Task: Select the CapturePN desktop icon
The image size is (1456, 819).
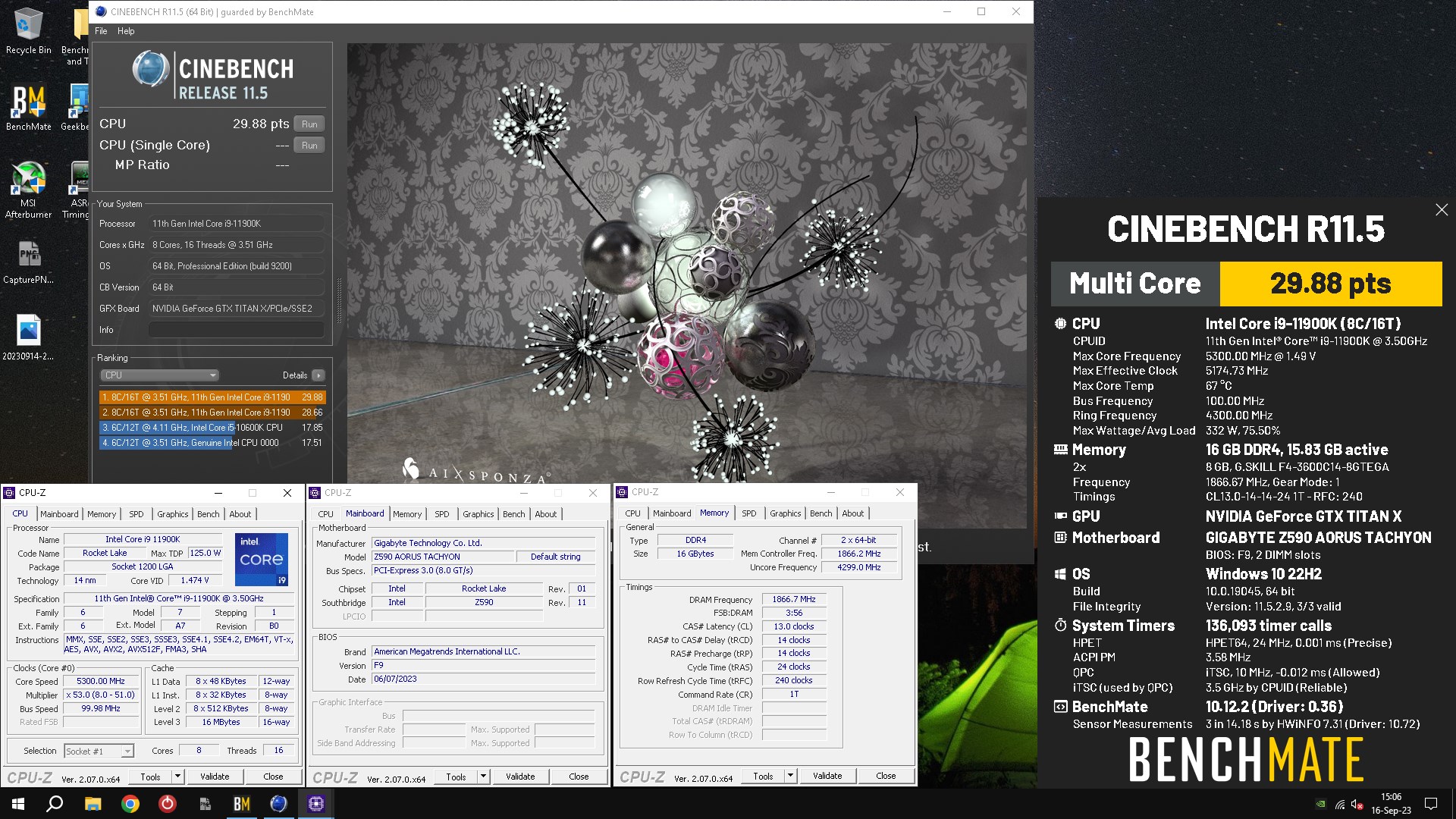Action: (28, 262)
